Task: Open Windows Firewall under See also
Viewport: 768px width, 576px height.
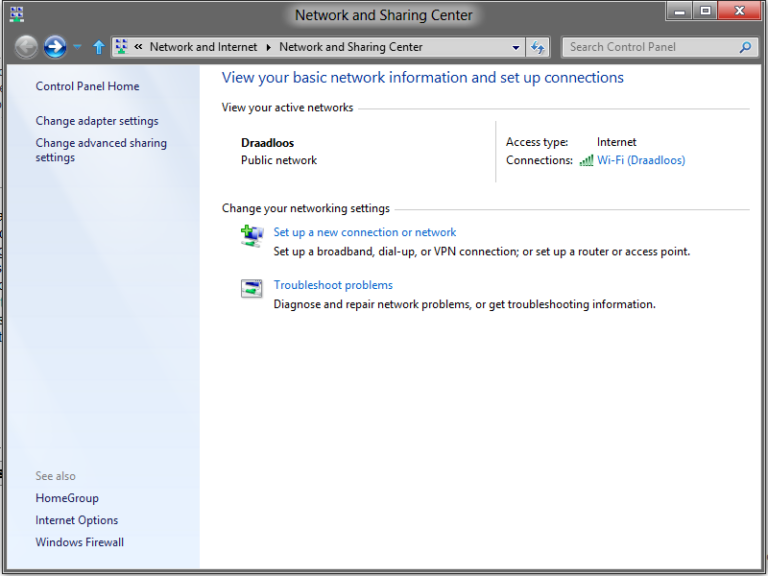Action: [79, 542]
